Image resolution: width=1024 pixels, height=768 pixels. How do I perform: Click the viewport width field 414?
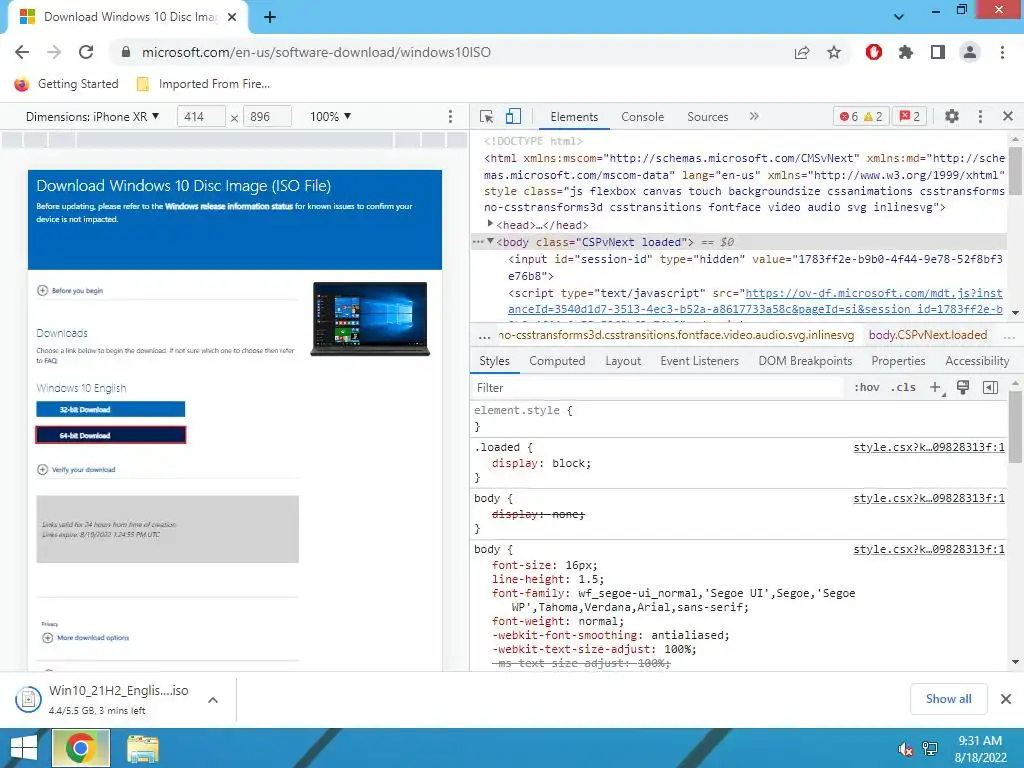tap(200, 117)
